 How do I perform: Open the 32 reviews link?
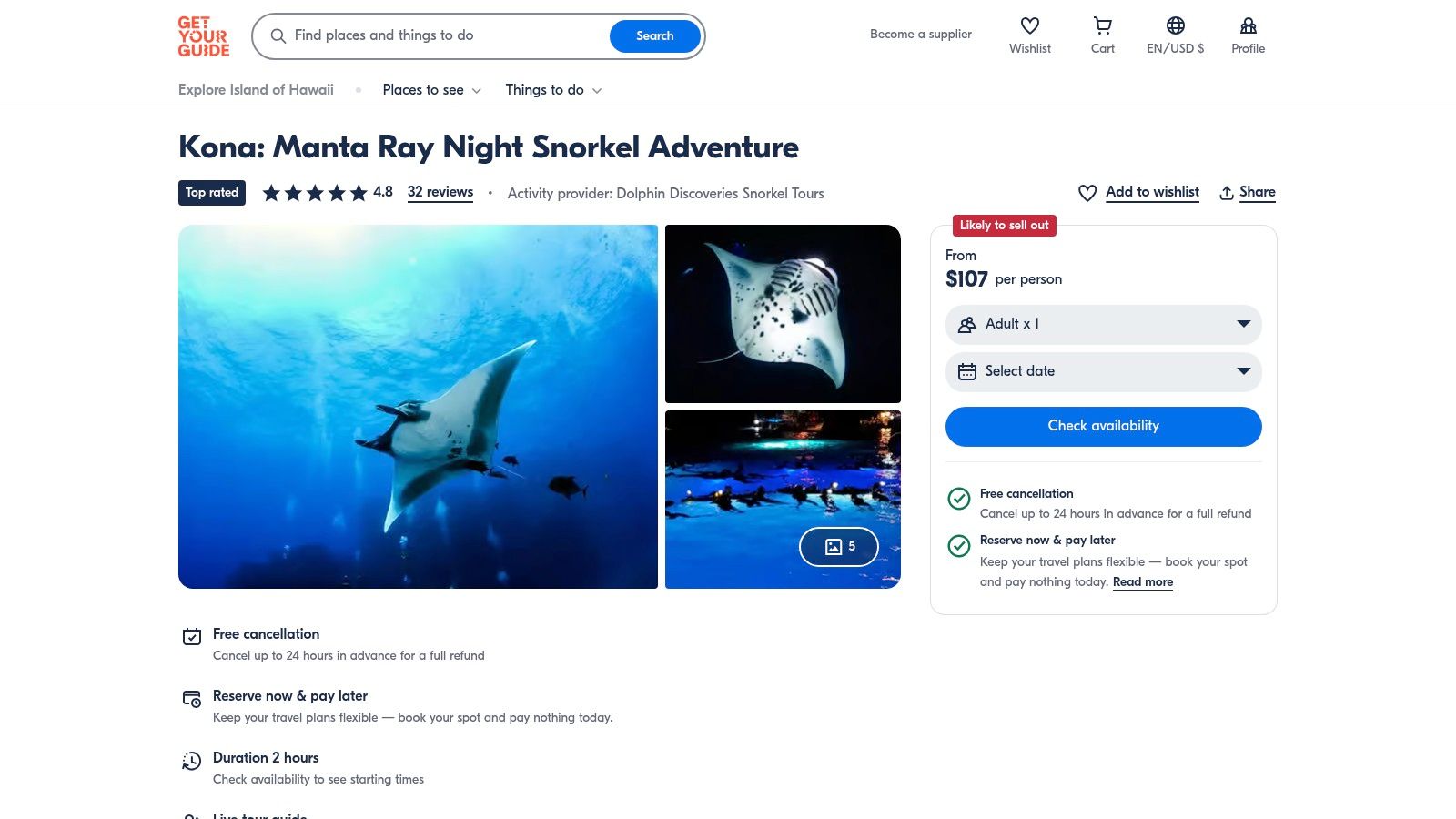click(440, 192)
